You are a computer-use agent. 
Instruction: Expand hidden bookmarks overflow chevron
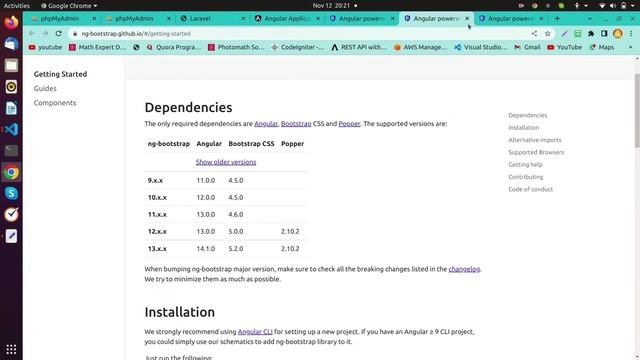[631, 47]
